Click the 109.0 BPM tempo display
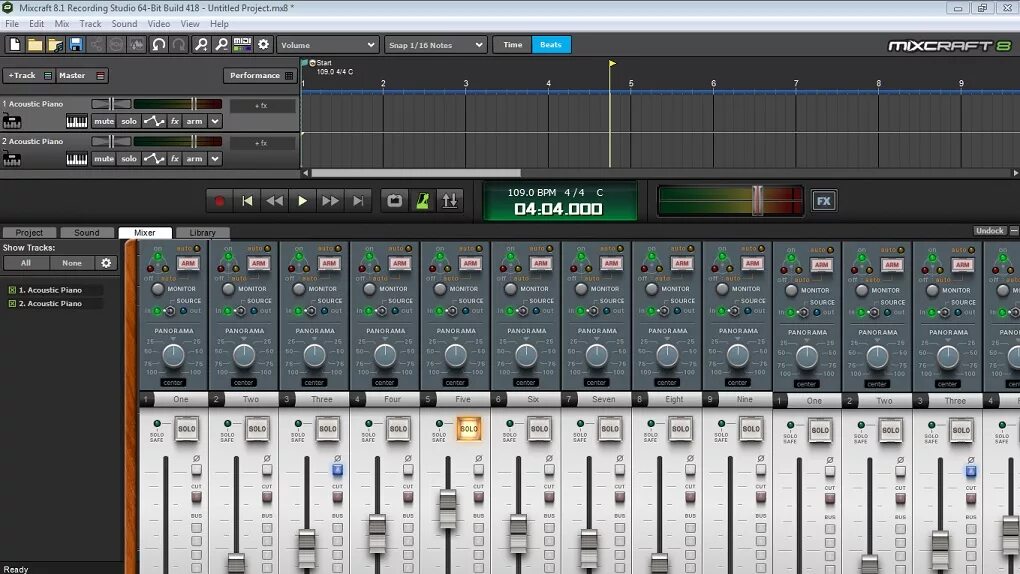 point(531,193)
